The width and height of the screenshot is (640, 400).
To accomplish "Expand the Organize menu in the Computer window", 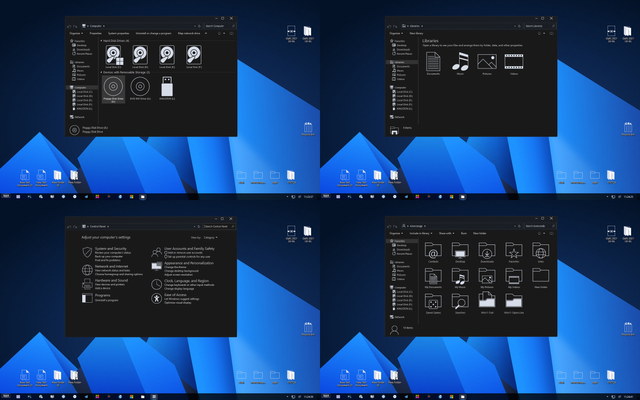I will click(x=75, y=33).
